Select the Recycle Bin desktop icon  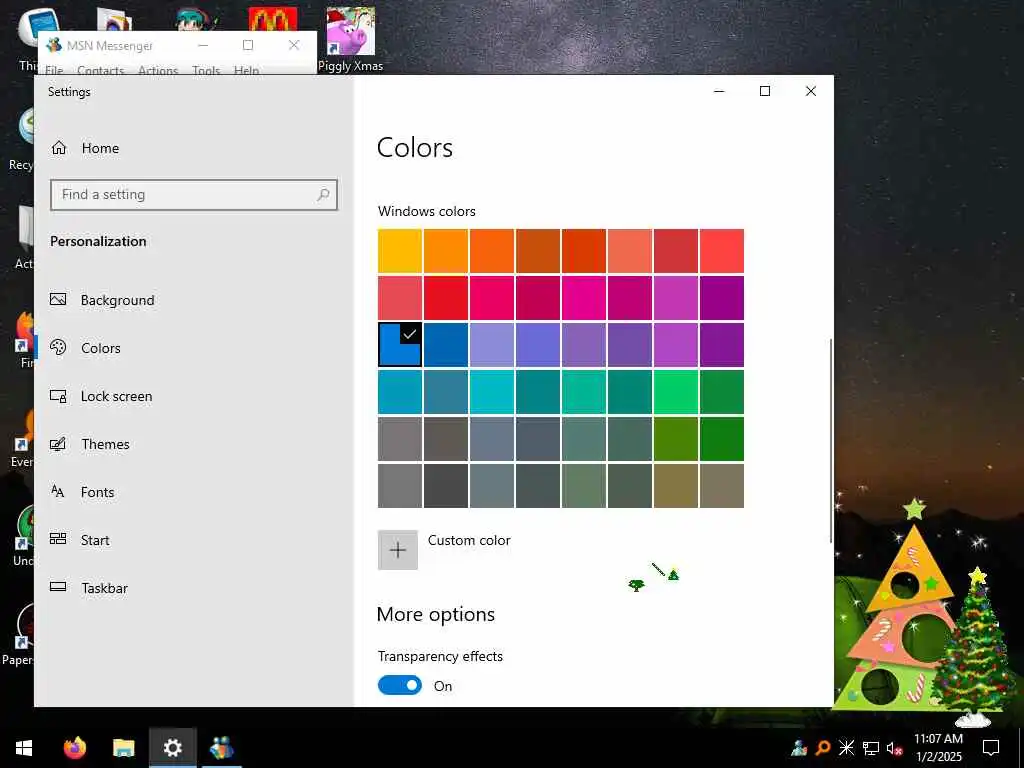(24, 140)
